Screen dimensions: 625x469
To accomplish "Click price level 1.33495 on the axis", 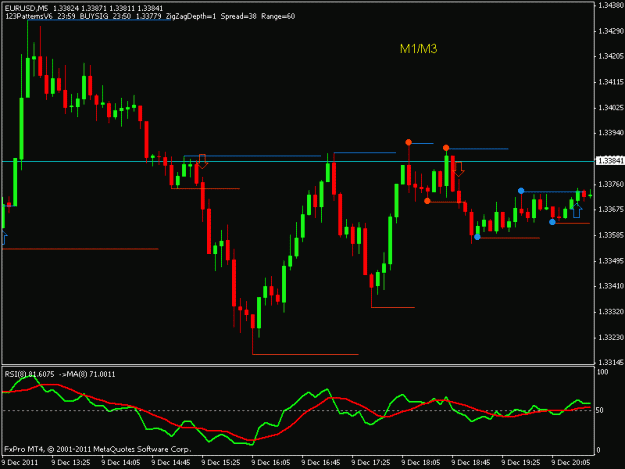I will (x=610, y=261).
